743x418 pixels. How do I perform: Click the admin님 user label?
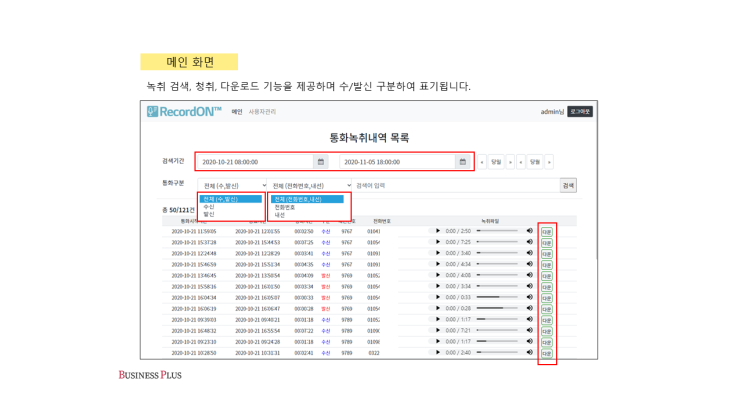tap(552, 112)
